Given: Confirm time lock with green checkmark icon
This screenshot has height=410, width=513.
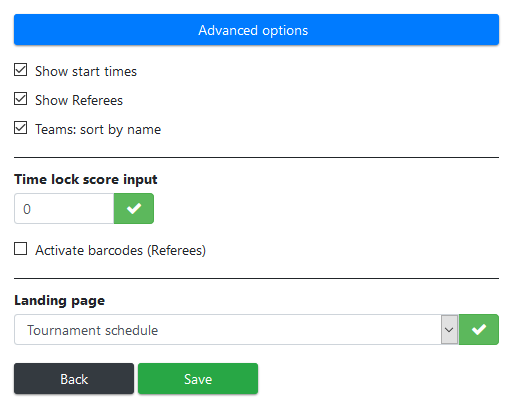Looking at the screenshot, I should [x=134, y=209].
